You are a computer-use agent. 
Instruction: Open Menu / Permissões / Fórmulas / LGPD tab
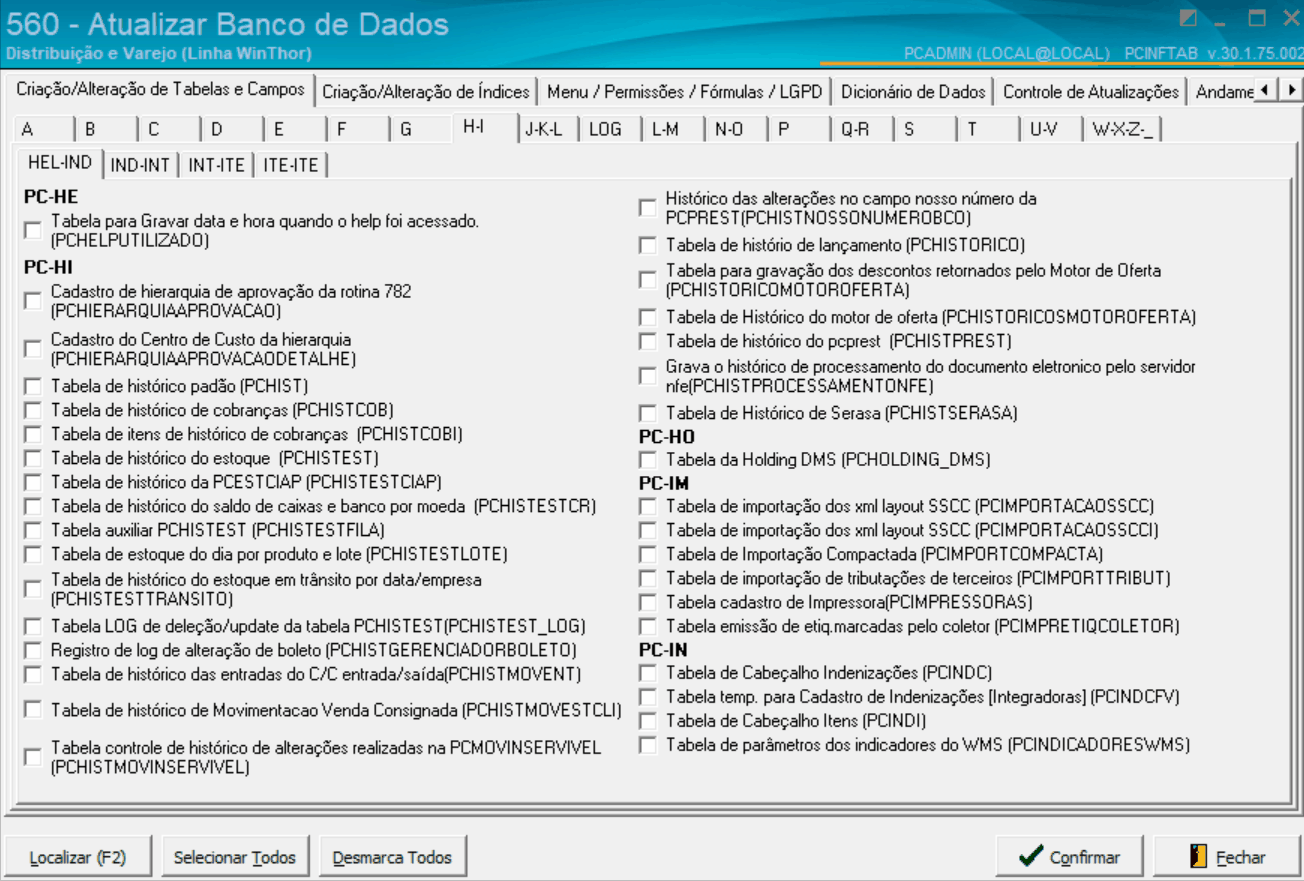684,92
